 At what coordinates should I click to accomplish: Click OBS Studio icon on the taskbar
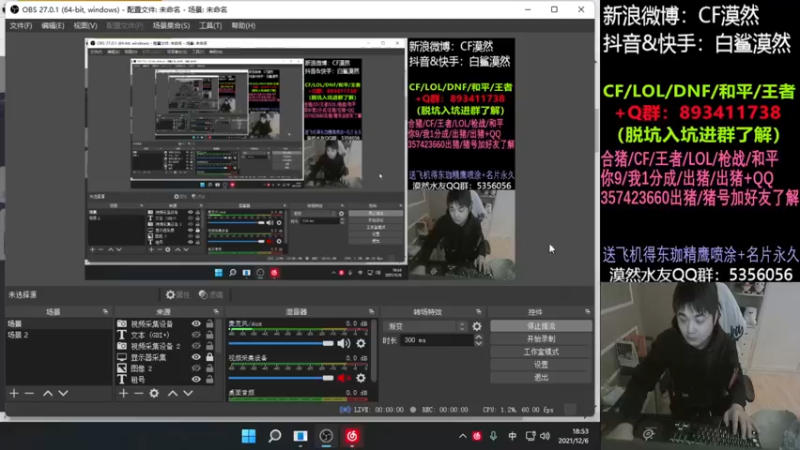326,436
